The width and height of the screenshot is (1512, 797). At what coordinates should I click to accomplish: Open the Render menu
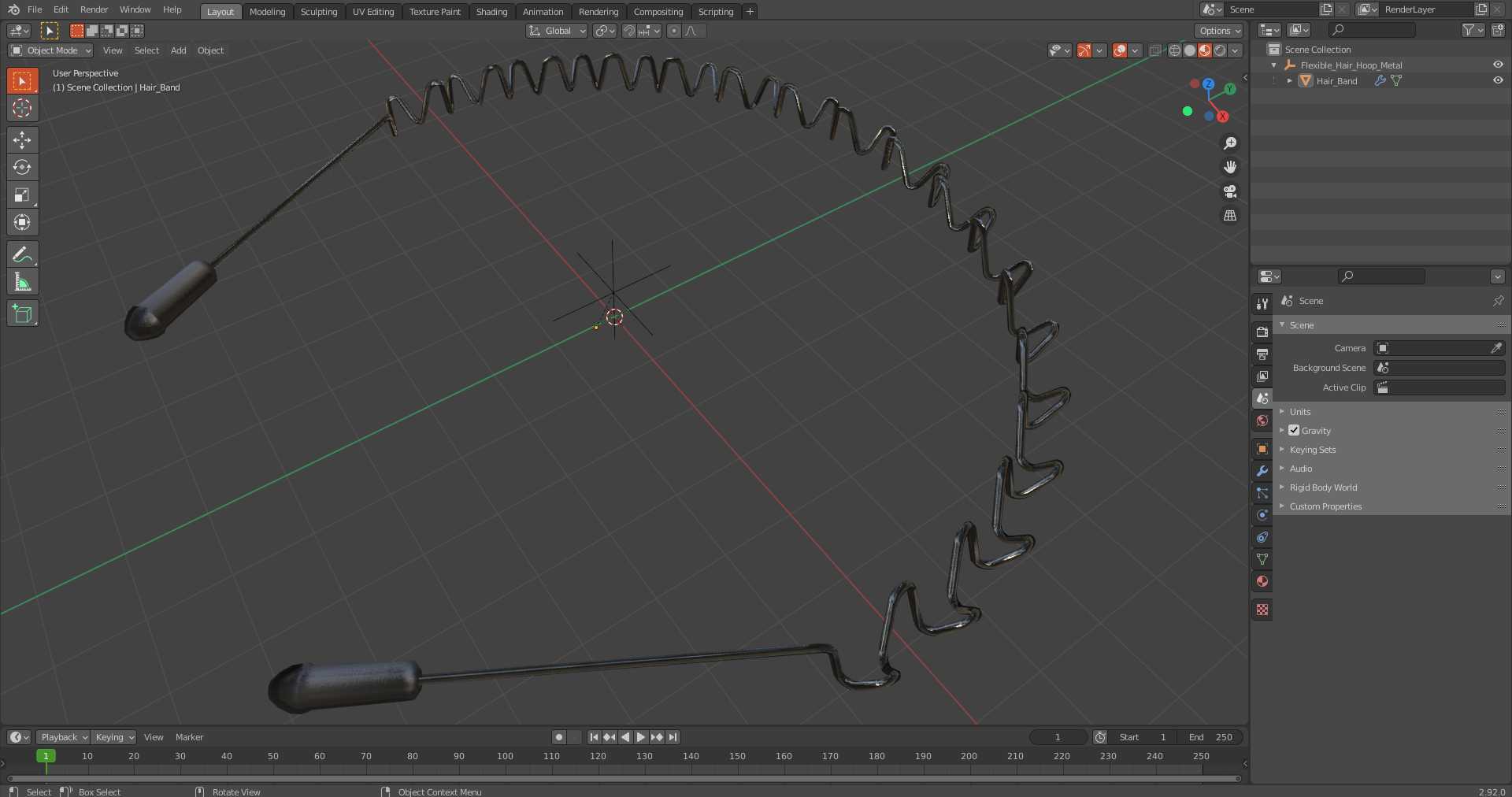coord(94,9)
